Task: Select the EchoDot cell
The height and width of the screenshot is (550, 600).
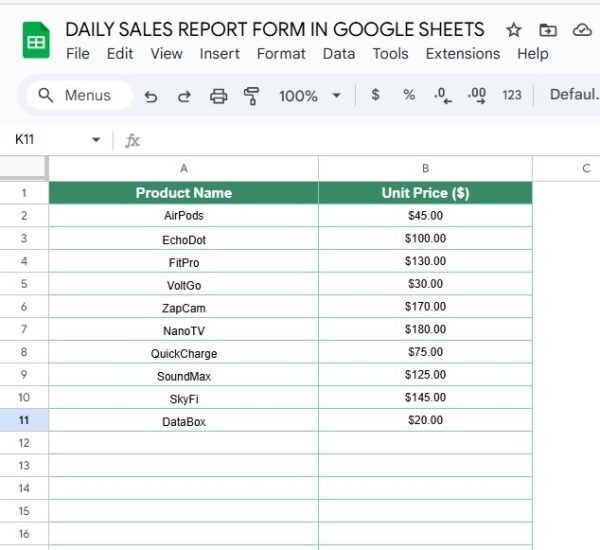Action: coord(184,238)
